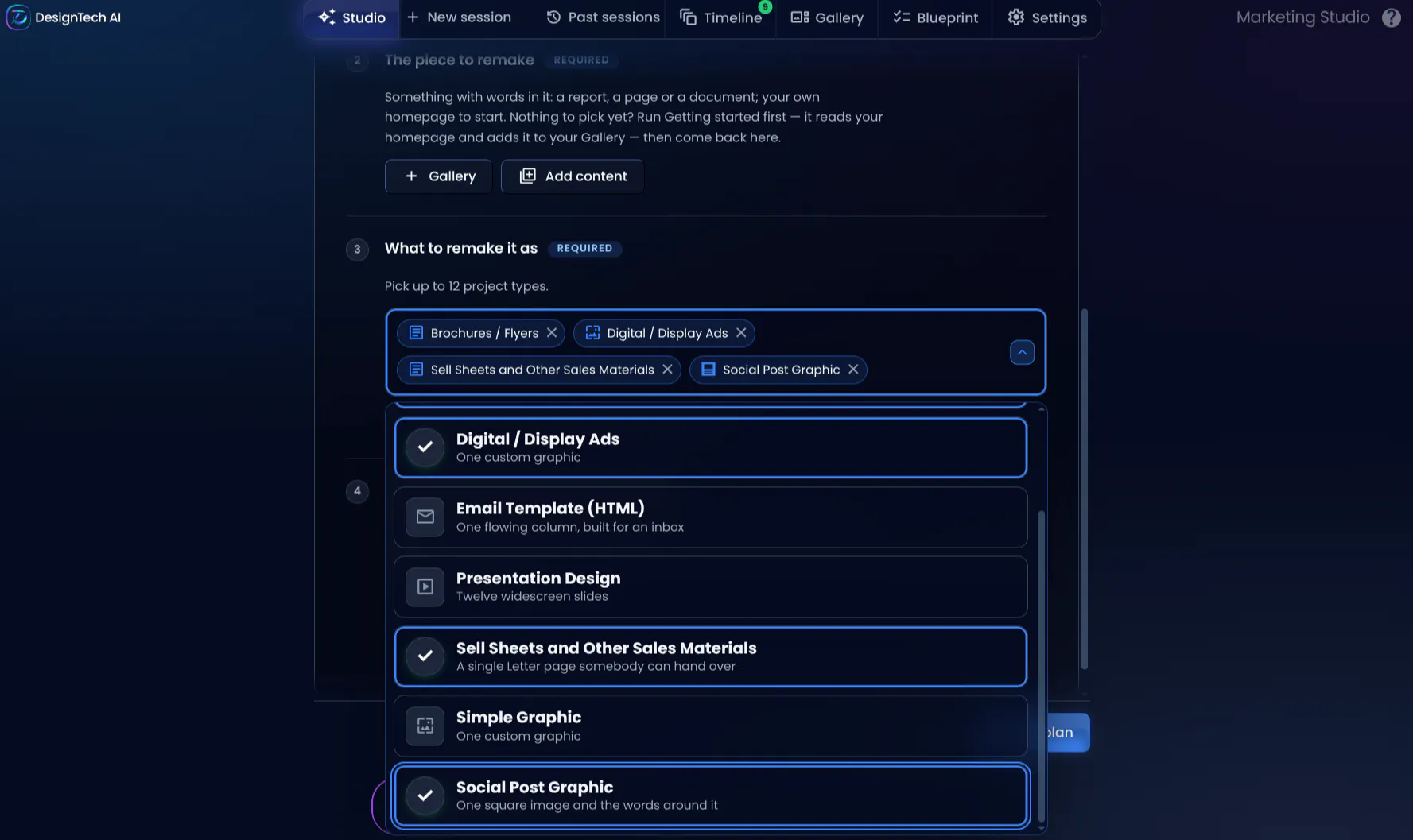
Task: Click the Sell Sheets checkmark circle
Action: tap(425, 656)
